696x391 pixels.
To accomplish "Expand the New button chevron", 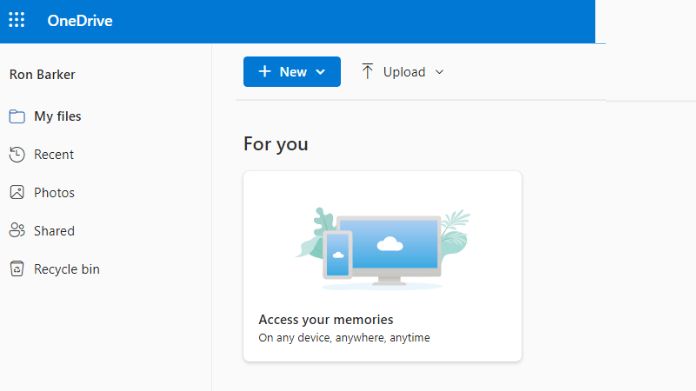I will pos(320,72).
